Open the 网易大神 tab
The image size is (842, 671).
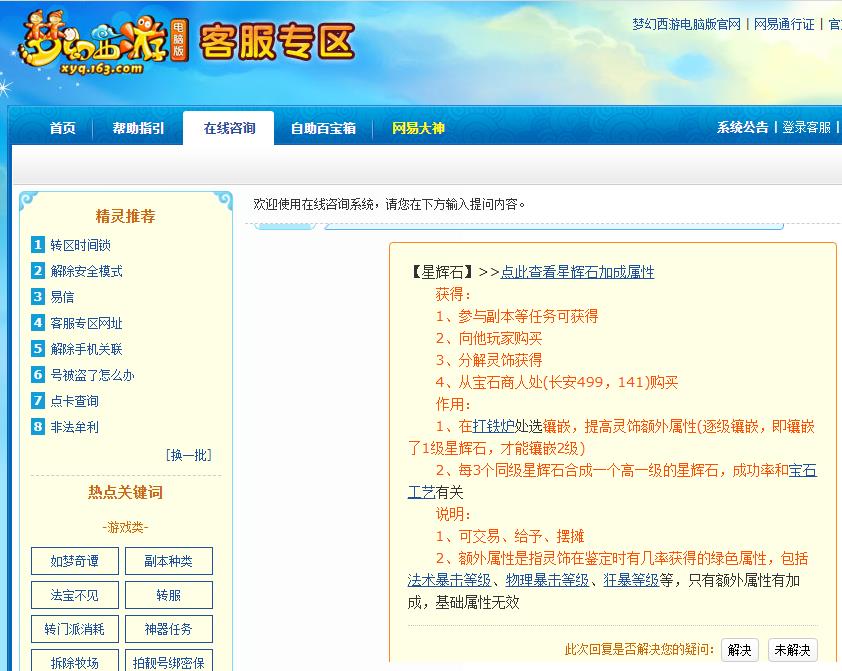point(418,128)
